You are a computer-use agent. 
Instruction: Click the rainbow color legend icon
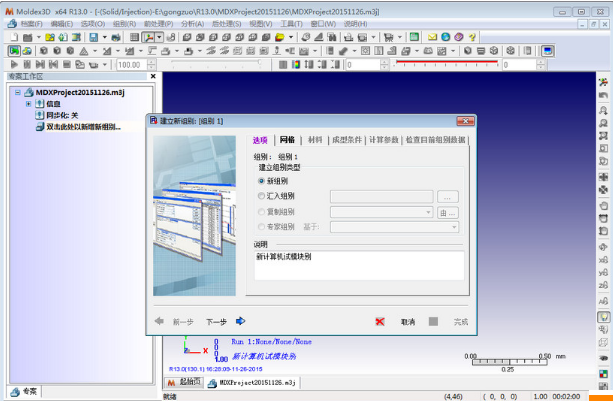click(296, 64)
